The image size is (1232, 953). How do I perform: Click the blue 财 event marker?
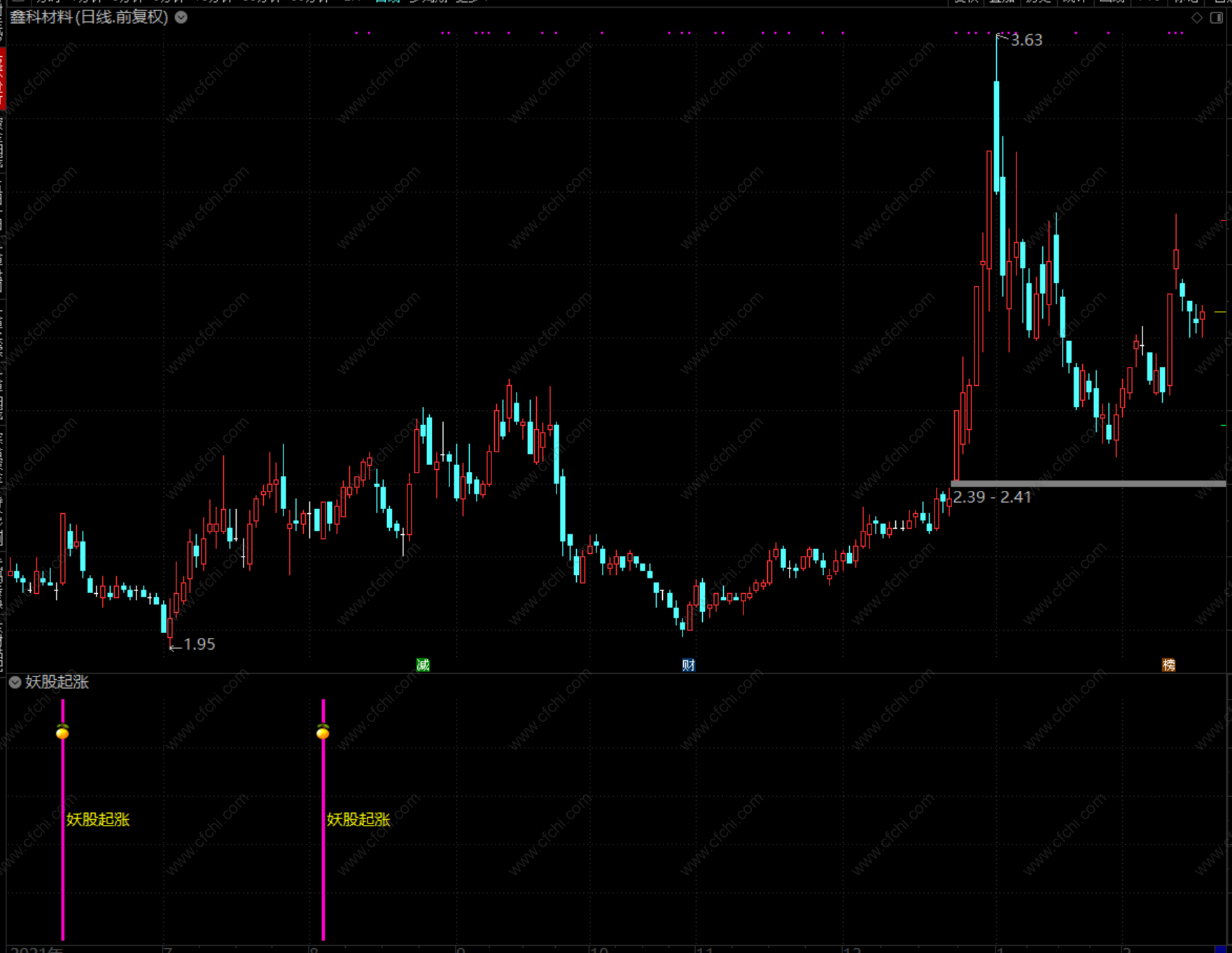[689, 665]
